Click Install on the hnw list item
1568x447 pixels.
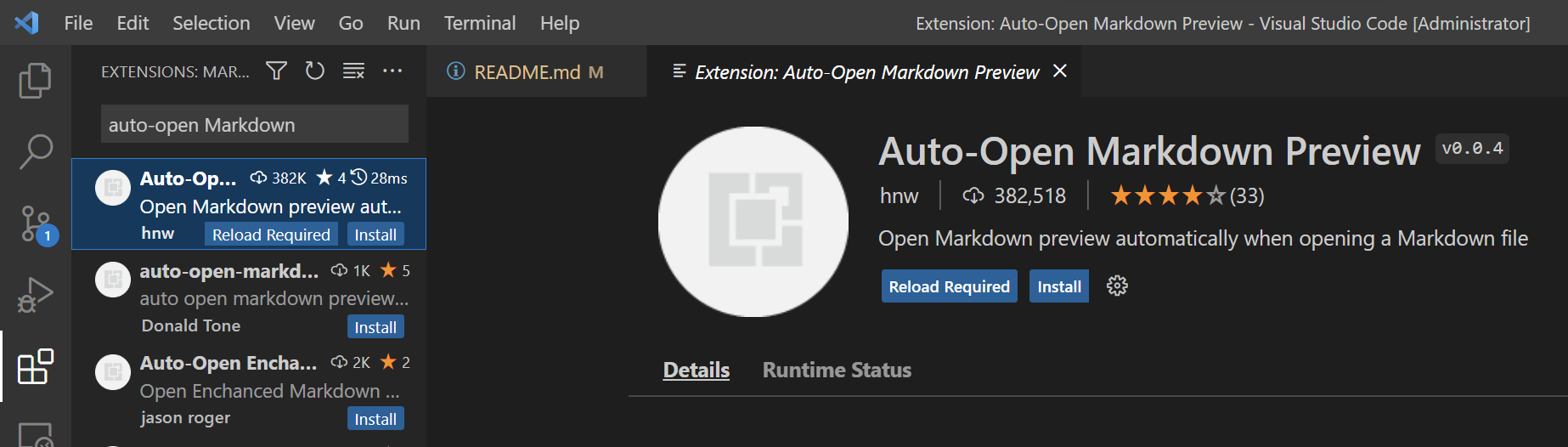point(375,235)
